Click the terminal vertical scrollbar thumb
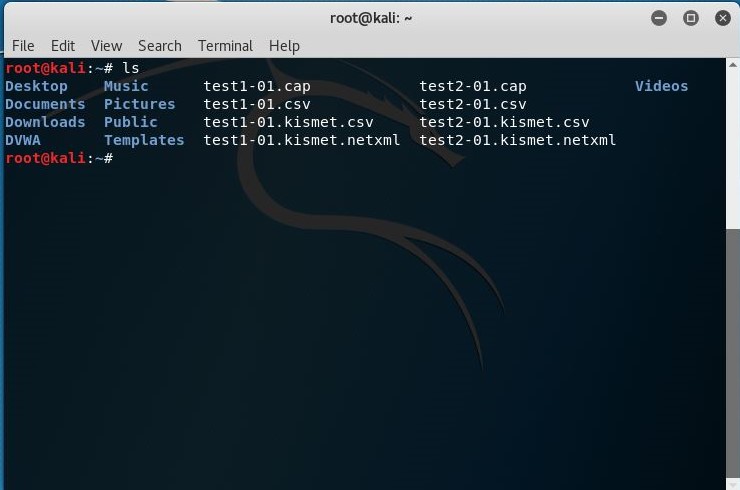Image resolution: width=740 pixels, height=490 pixels. [732, 354]
